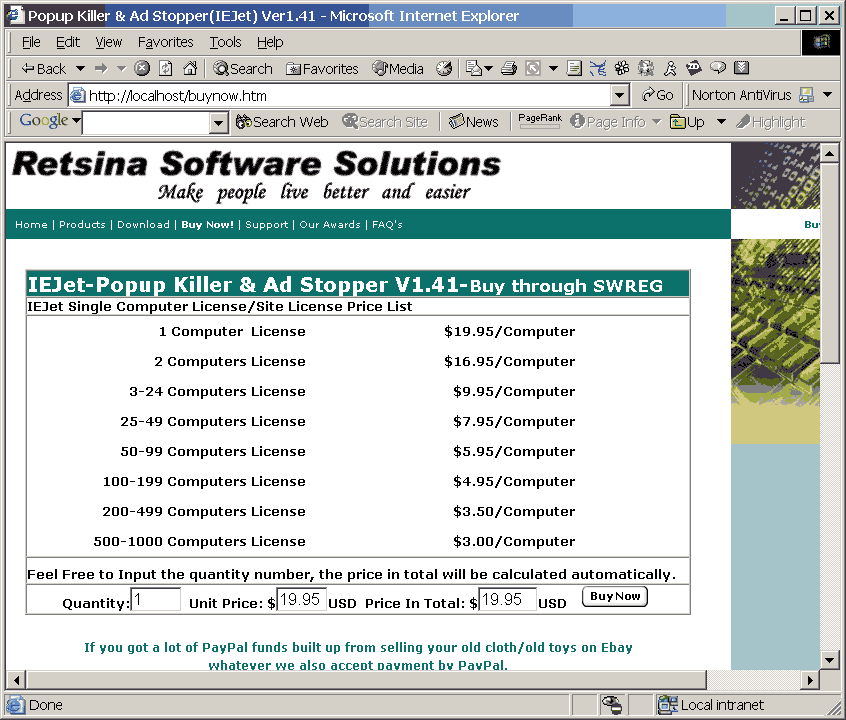Go to the Home page icon
Screen dimensions: 846x720
(190, 68)
